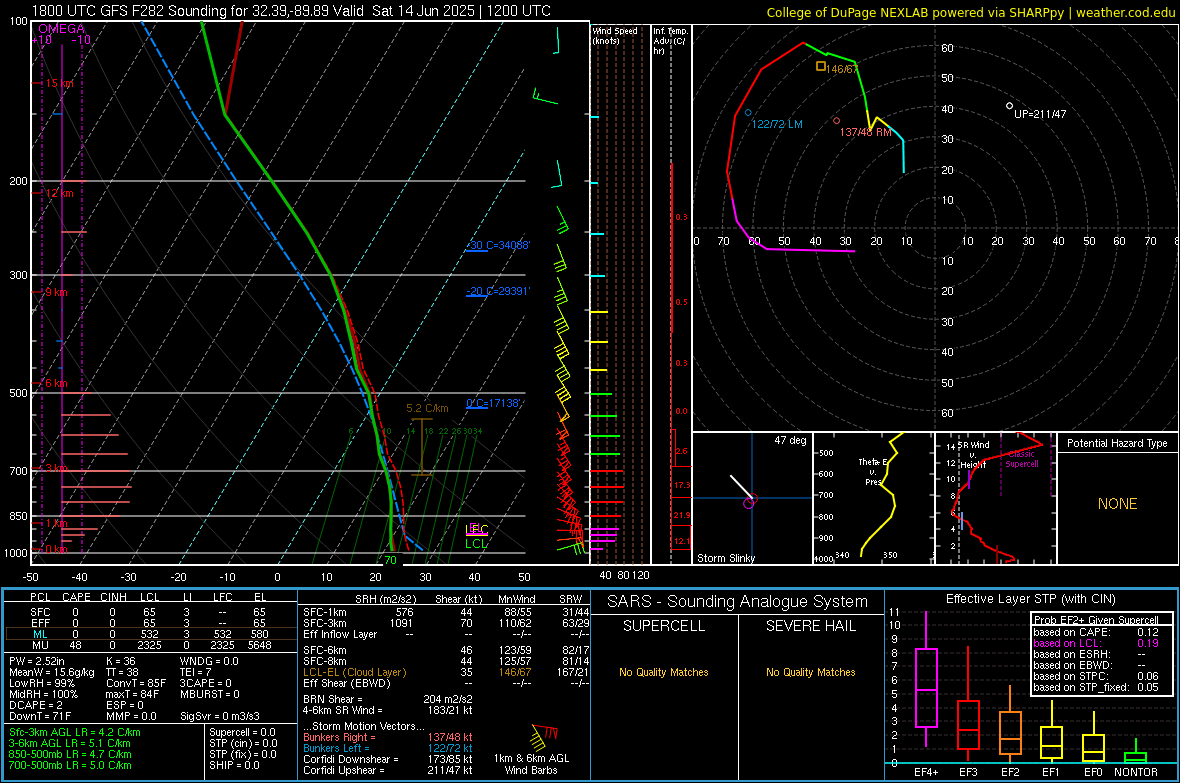Click the green LCL label on skew-T
The image size is (1180, 783).
[476, 544]
